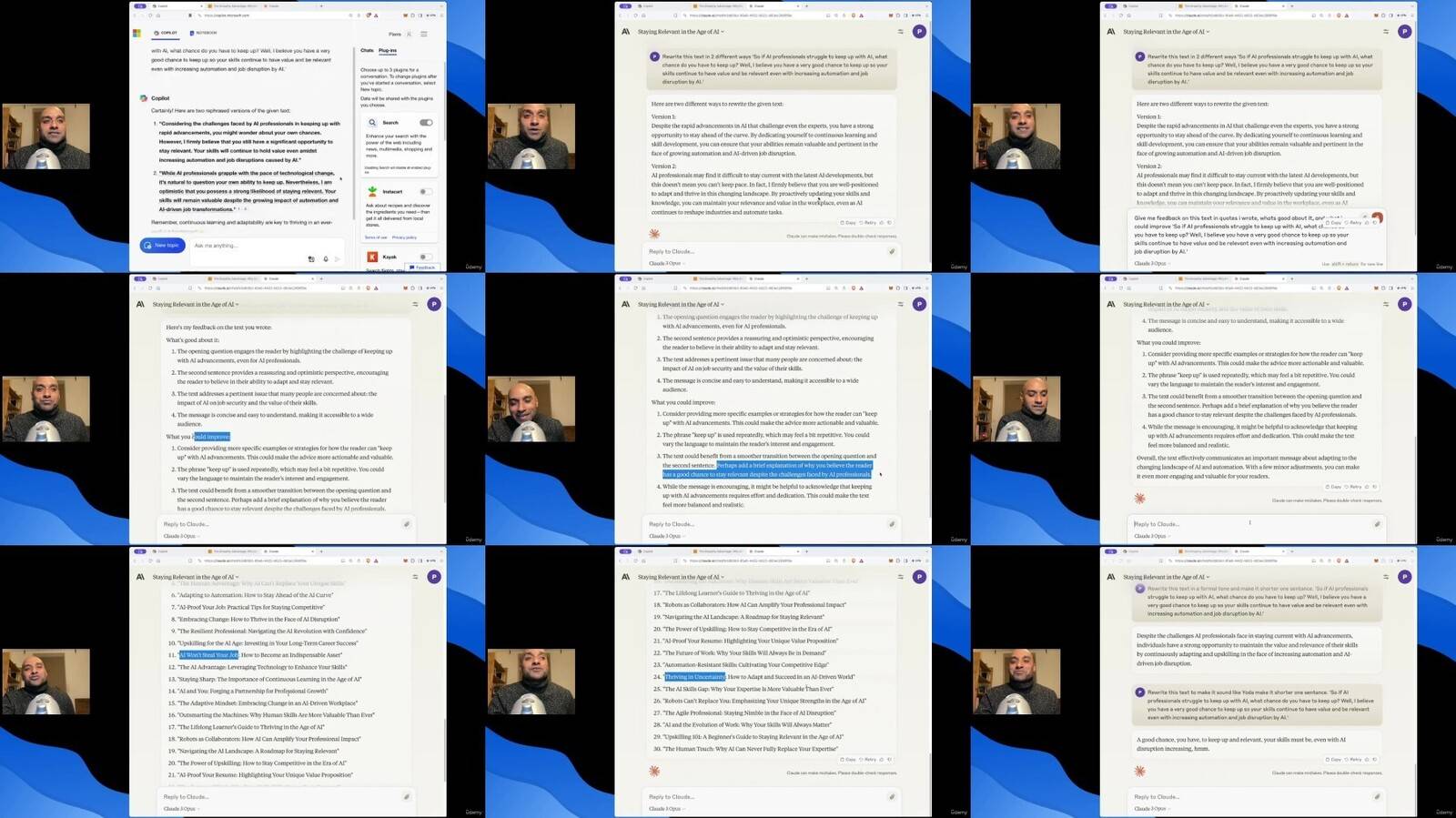Click the purple P avatar in the Yoda frame

1405,577
